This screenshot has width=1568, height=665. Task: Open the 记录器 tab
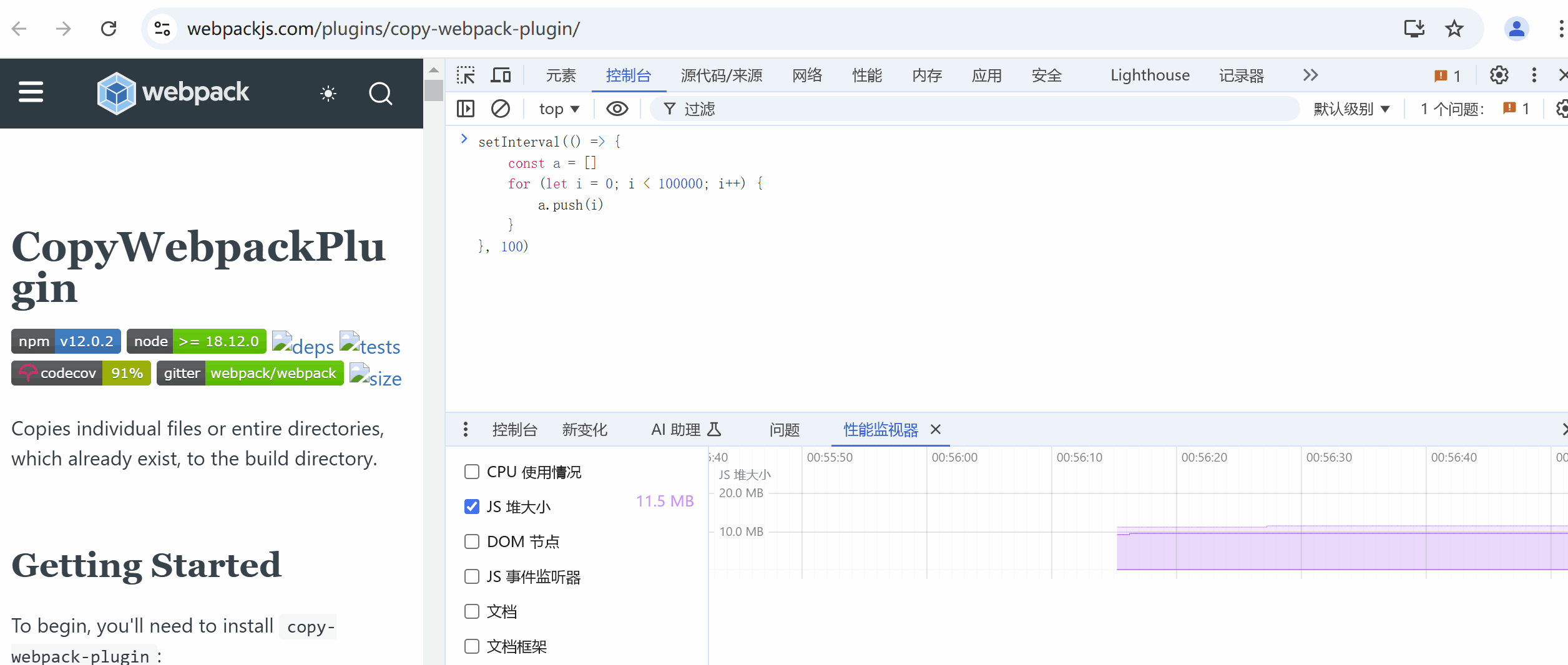[x=1242, y=75]
